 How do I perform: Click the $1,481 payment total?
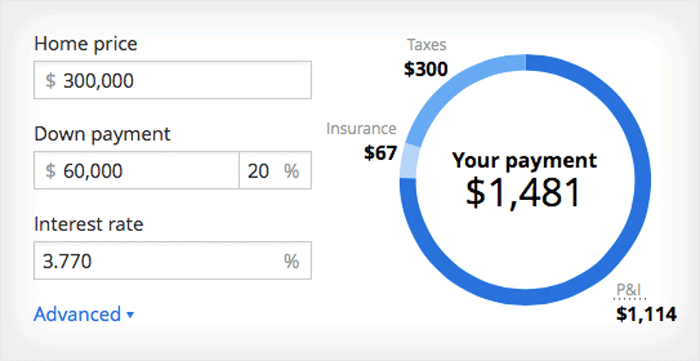pos(523,194)
